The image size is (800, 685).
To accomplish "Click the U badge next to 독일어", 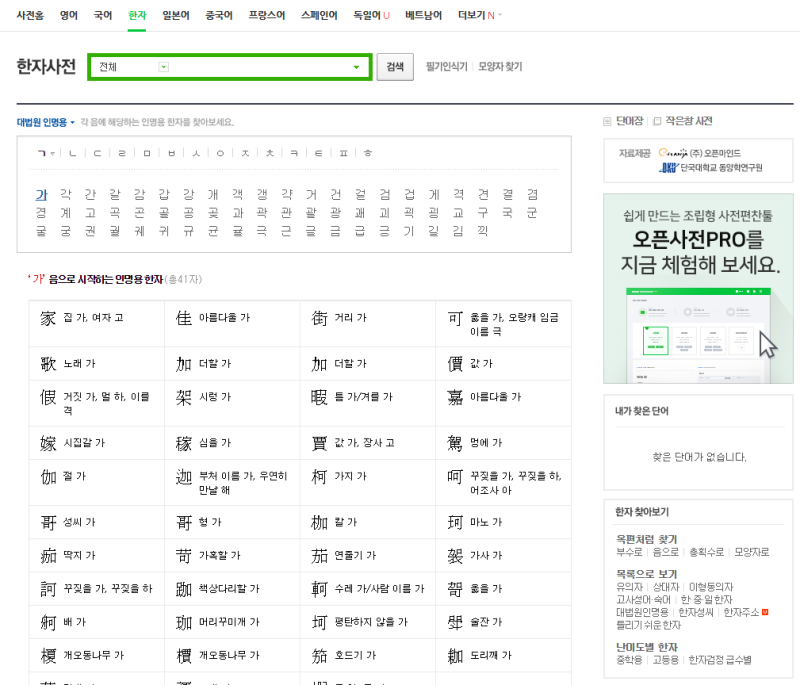I will pos(388,14).
